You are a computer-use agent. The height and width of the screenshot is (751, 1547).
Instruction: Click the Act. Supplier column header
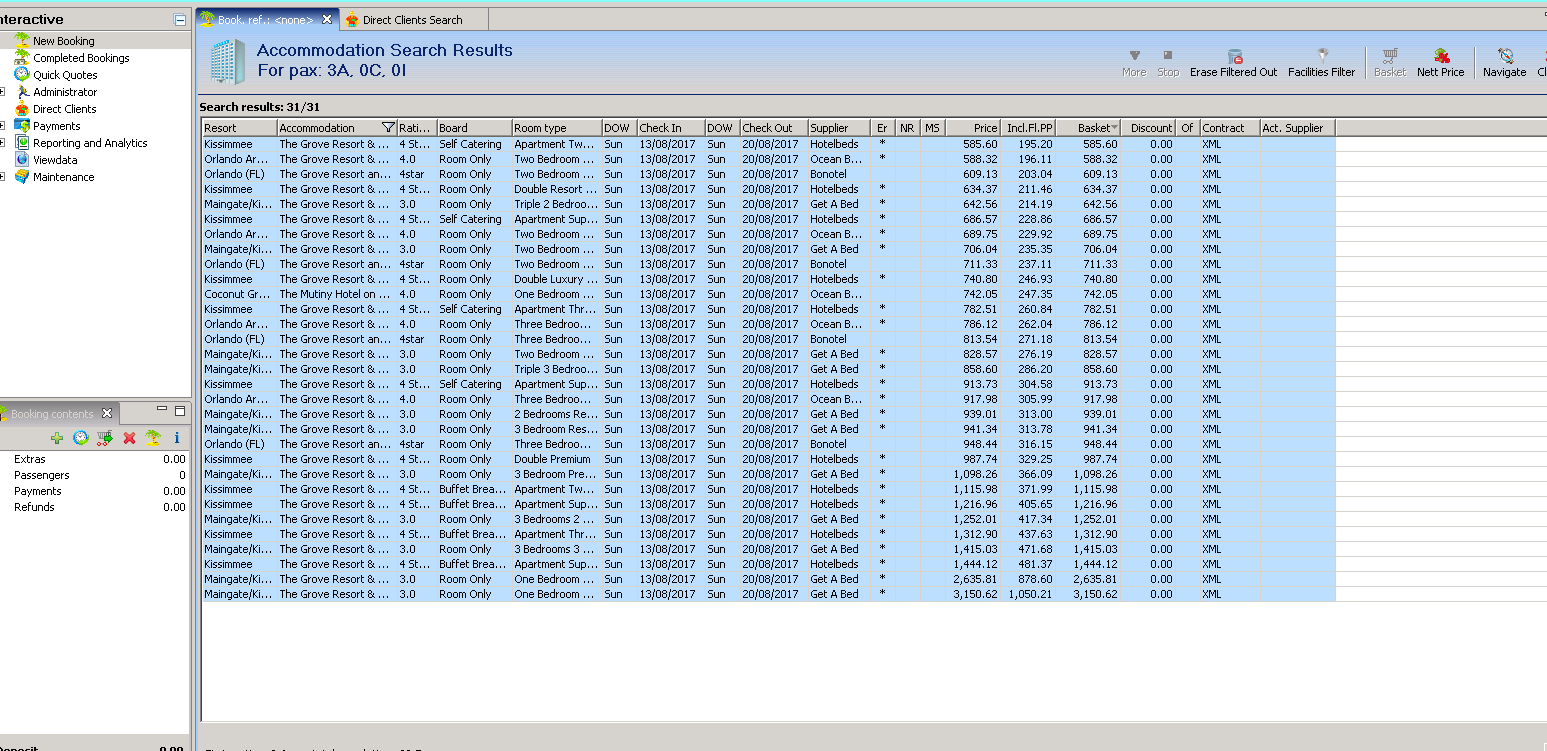[x=1298, y=128]
